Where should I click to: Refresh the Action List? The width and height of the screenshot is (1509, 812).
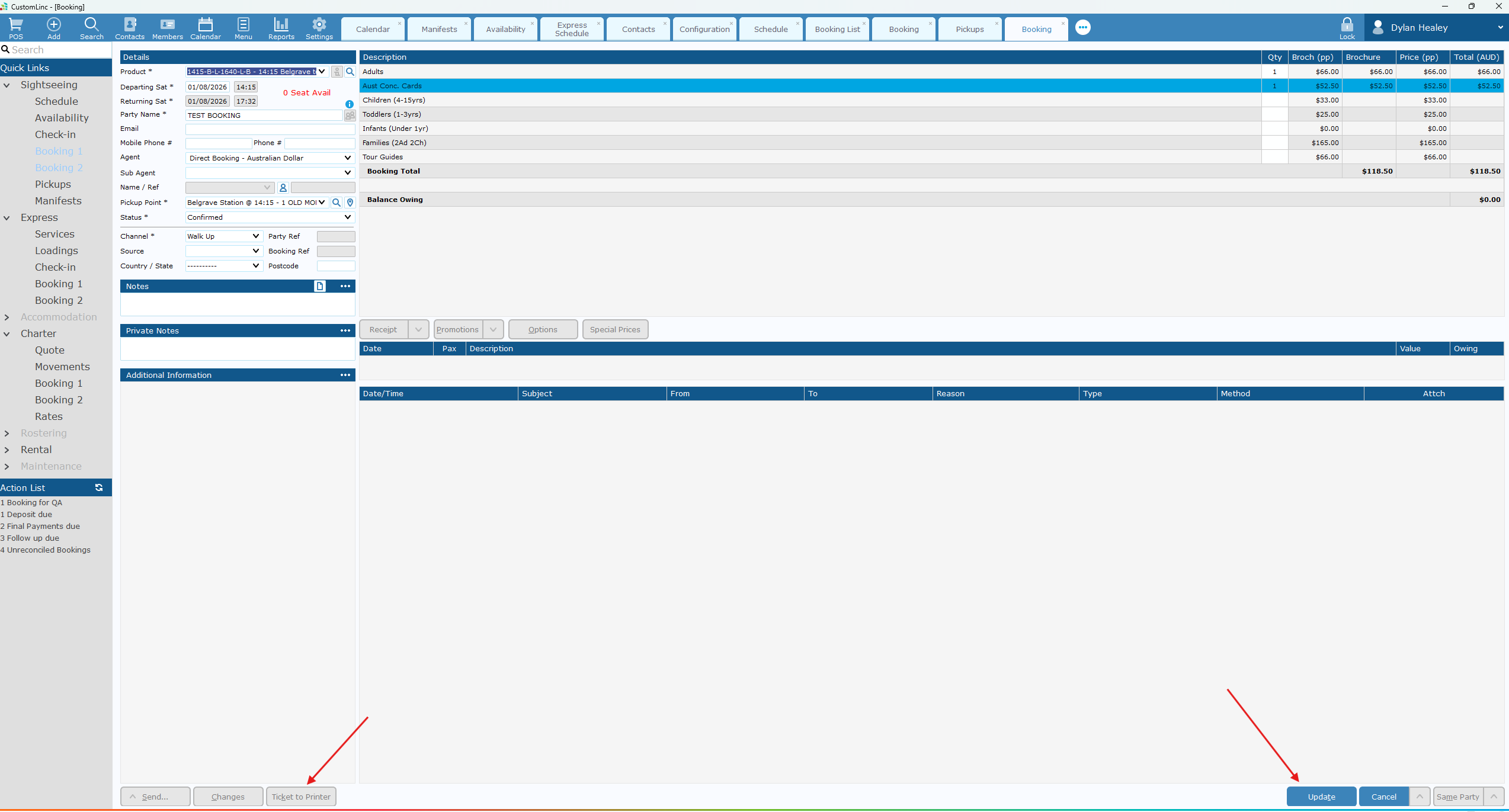point(99,487)
